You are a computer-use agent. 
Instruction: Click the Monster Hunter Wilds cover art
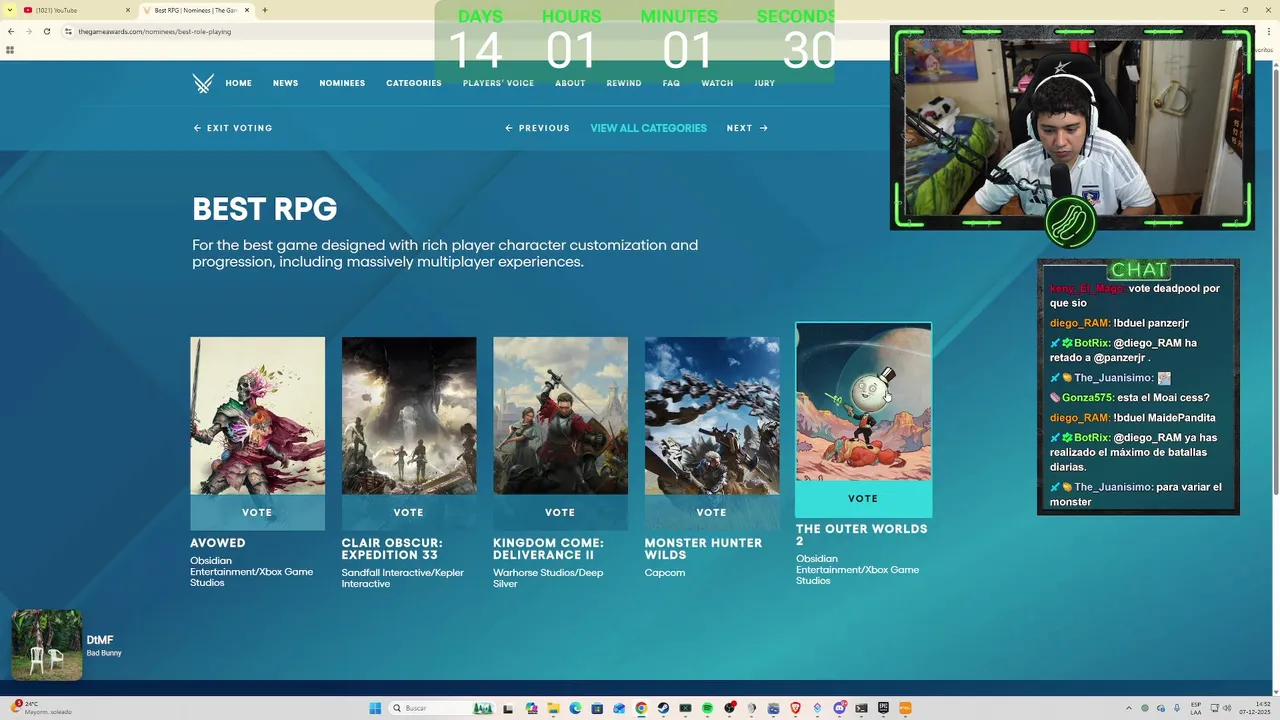712,416
